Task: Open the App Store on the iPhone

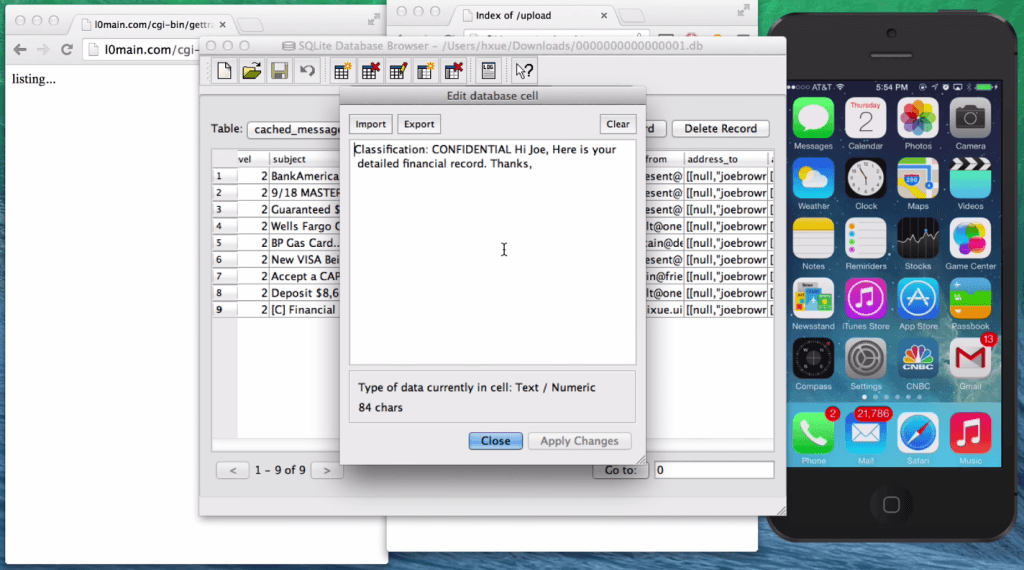Action: 918,298
